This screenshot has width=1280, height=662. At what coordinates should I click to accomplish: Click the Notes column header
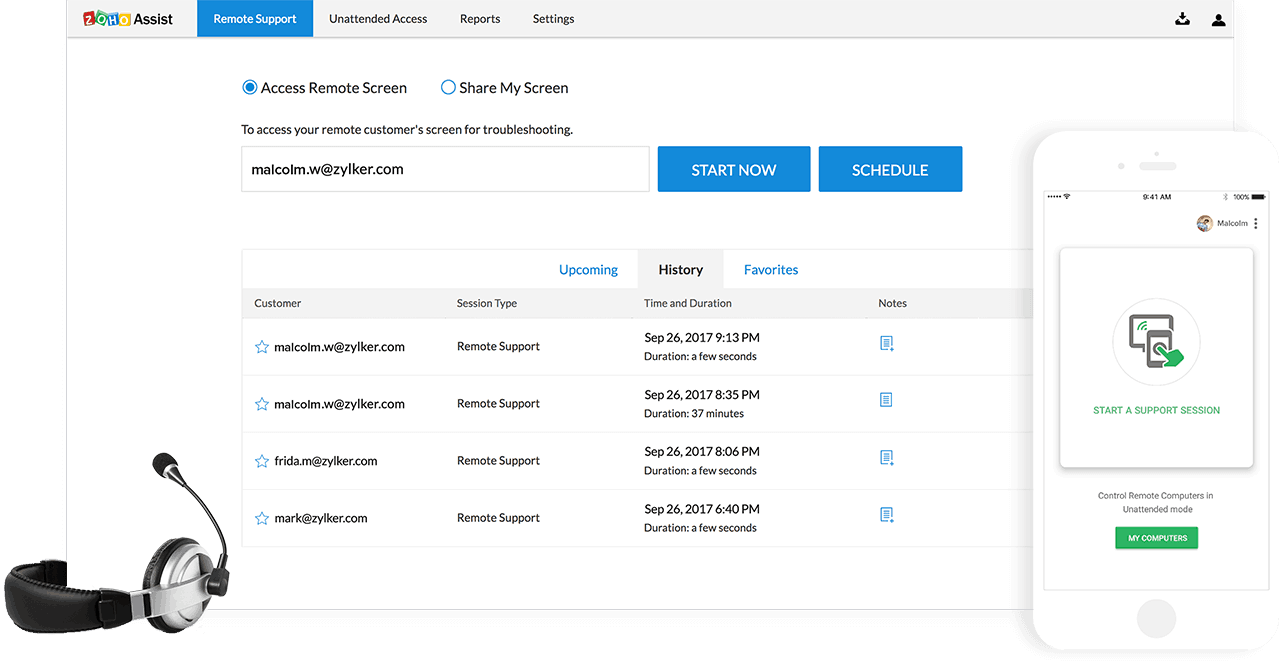(x=892, y=303)
